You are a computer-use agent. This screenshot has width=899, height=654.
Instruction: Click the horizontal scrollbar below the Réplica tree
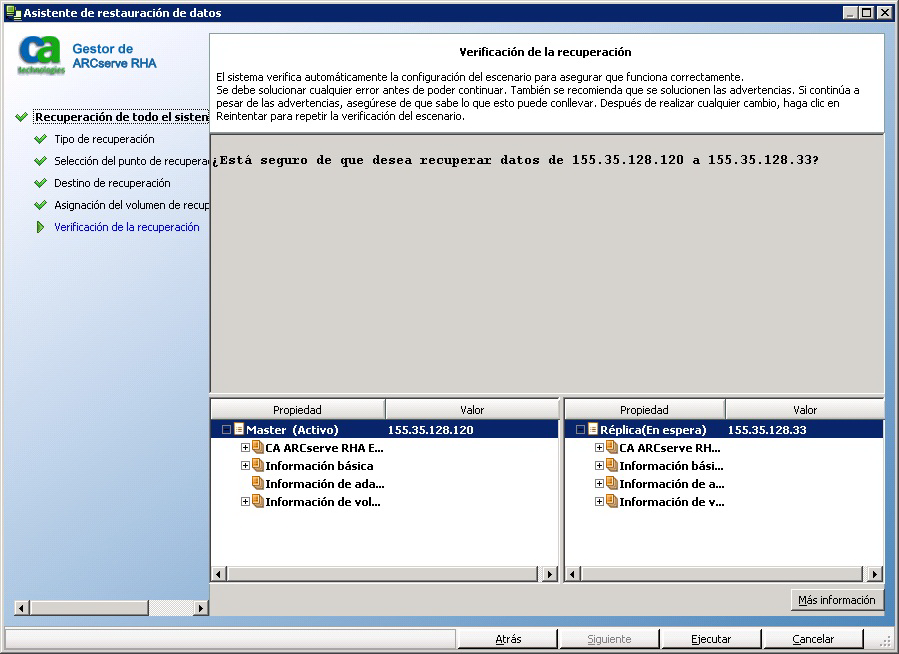tap(720, 574)
